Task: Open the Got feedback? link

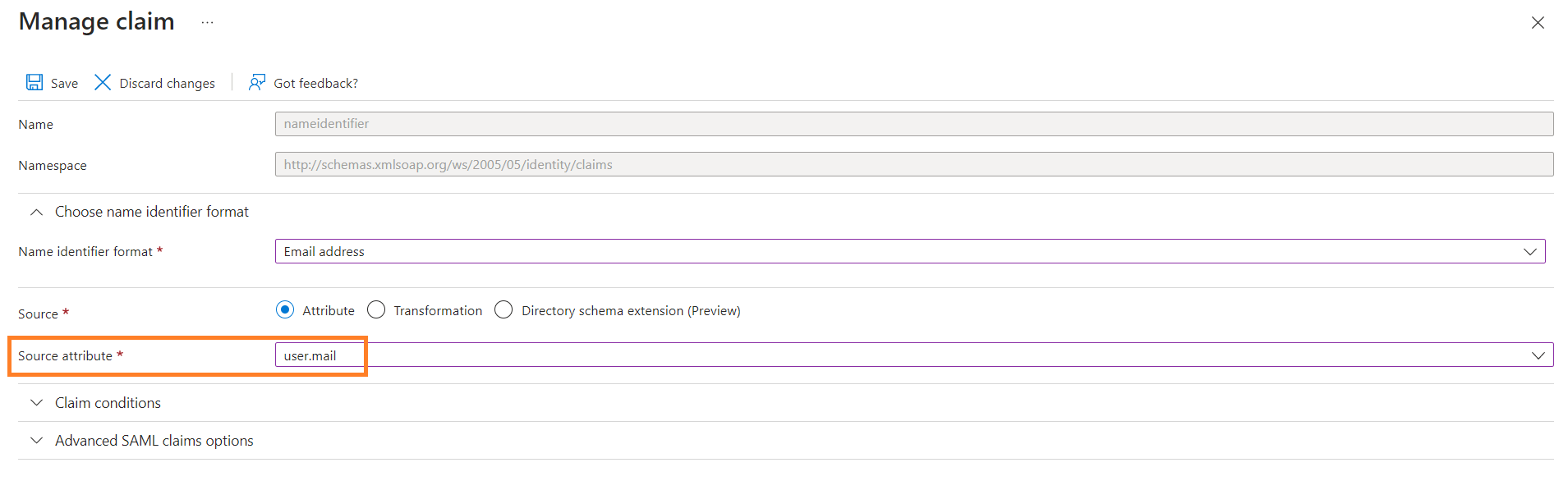Action: click(x=315, y=83)
